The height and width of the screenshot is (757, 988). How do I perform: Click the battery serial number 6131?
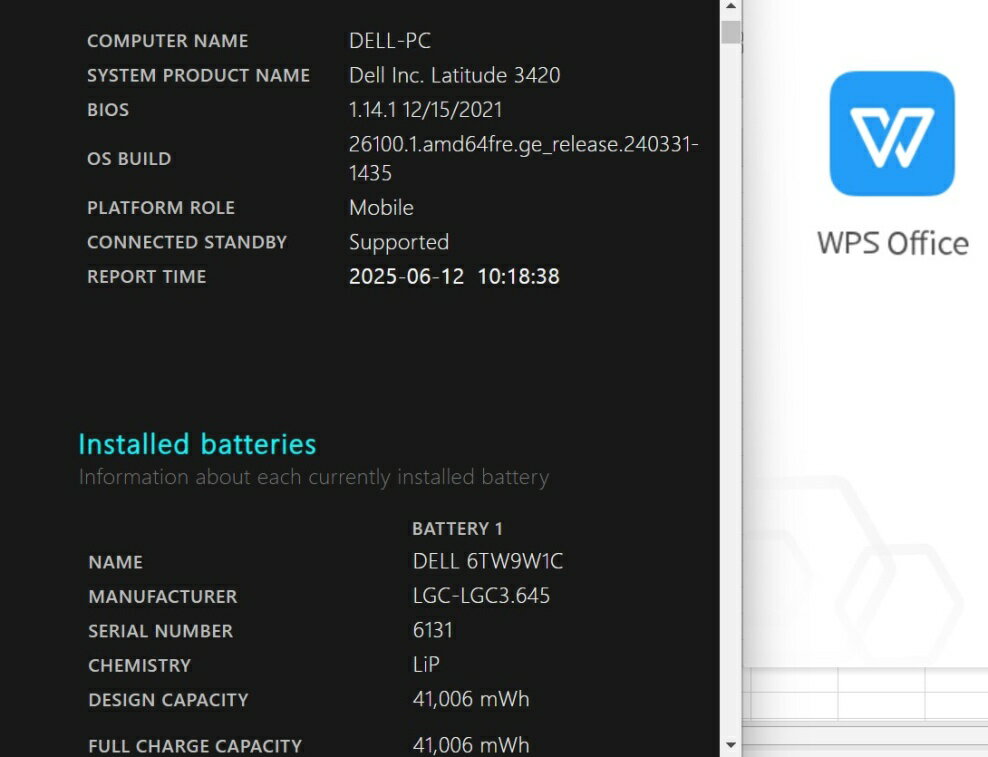click(x=433, y=630)
